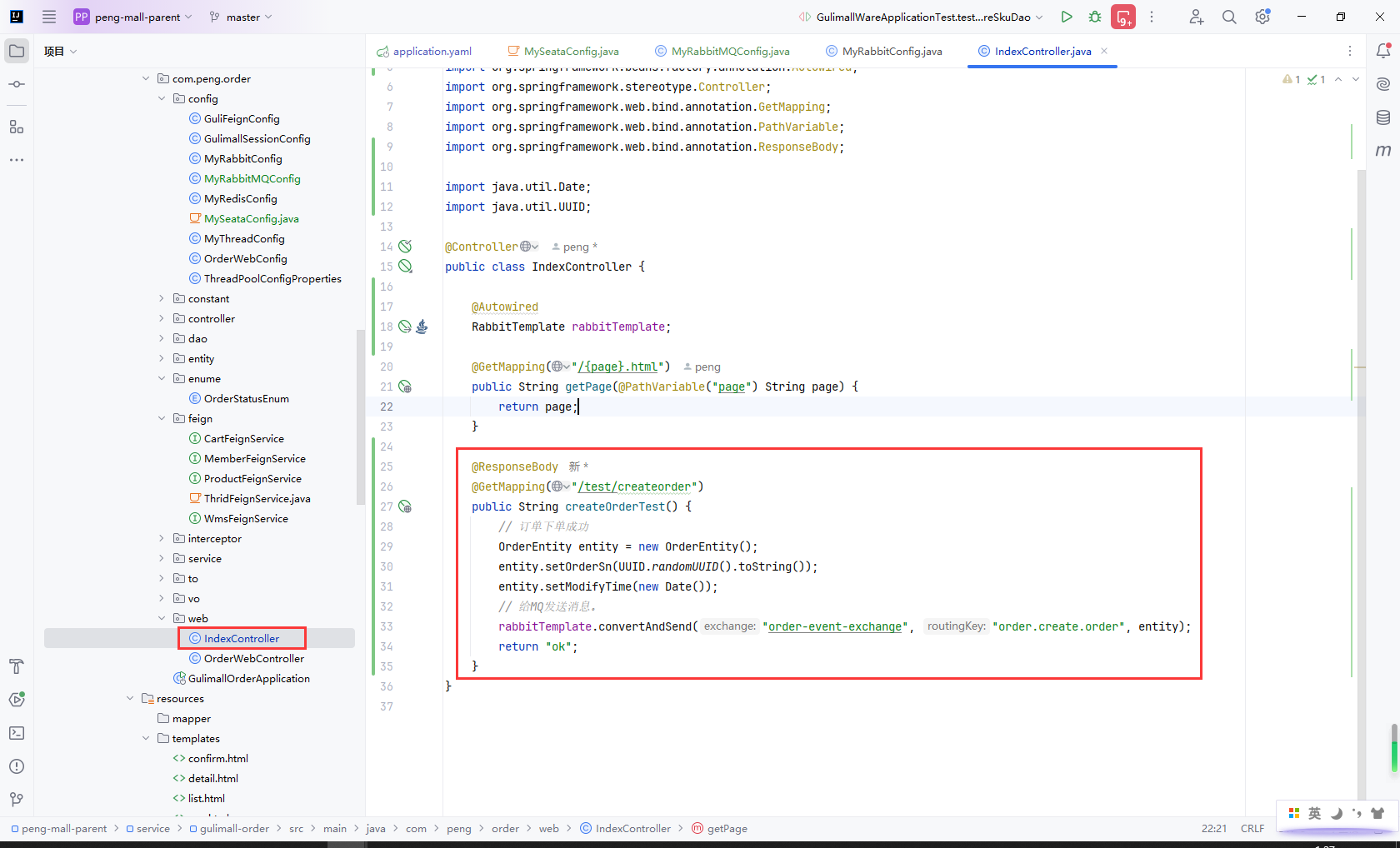The image size is (1400, 848).
Task: Collapse the com.peng.order package
Action: tap(146, 78)
